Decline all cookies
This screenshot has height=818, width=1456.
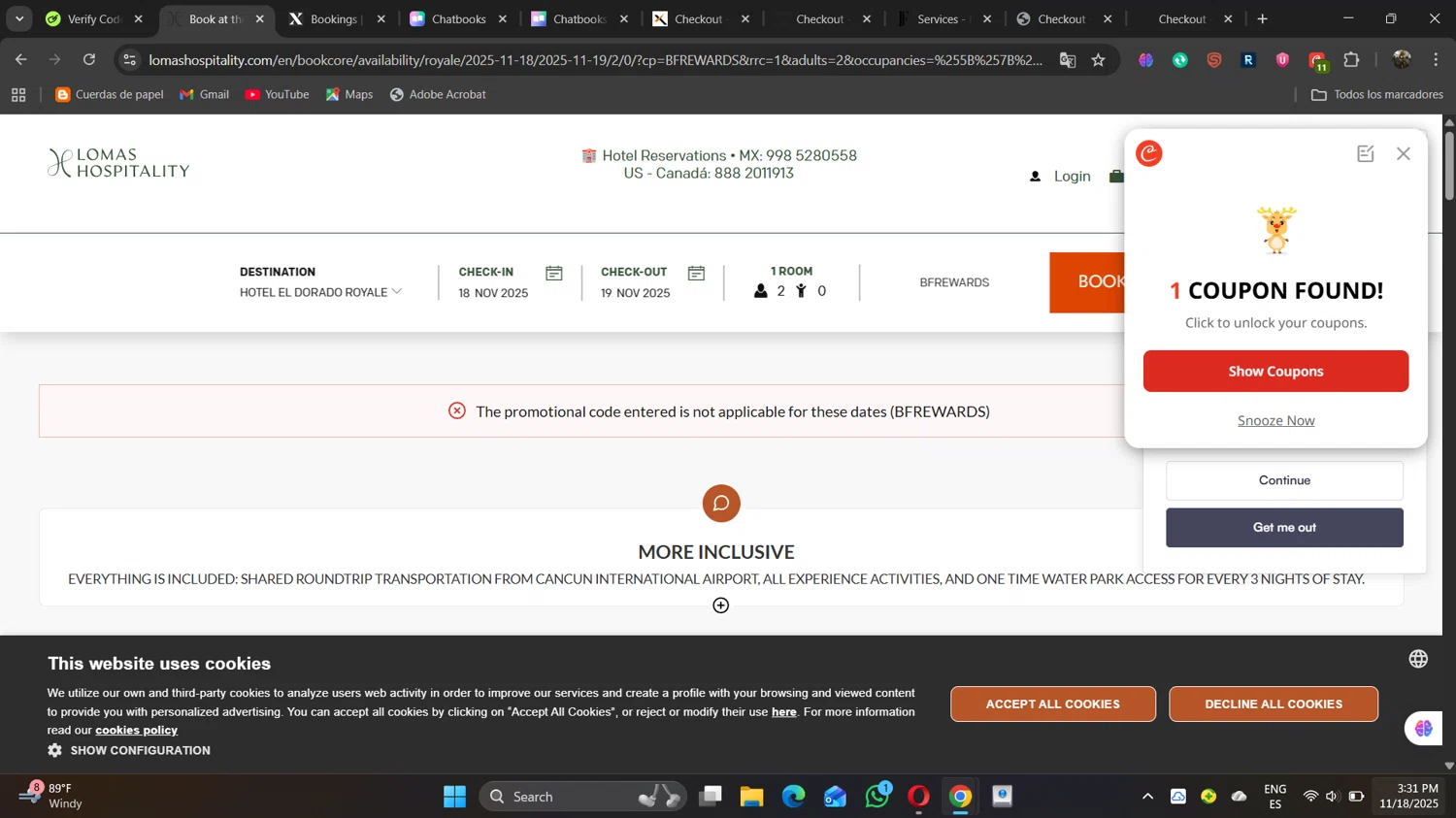pos(1274,704)
